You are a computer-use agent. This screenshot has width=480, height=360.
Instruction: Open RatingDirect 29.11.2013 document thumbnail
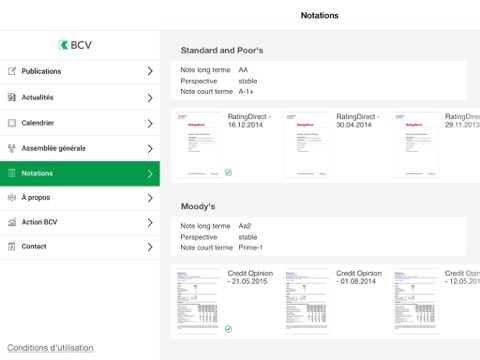(x=416, y=145)
